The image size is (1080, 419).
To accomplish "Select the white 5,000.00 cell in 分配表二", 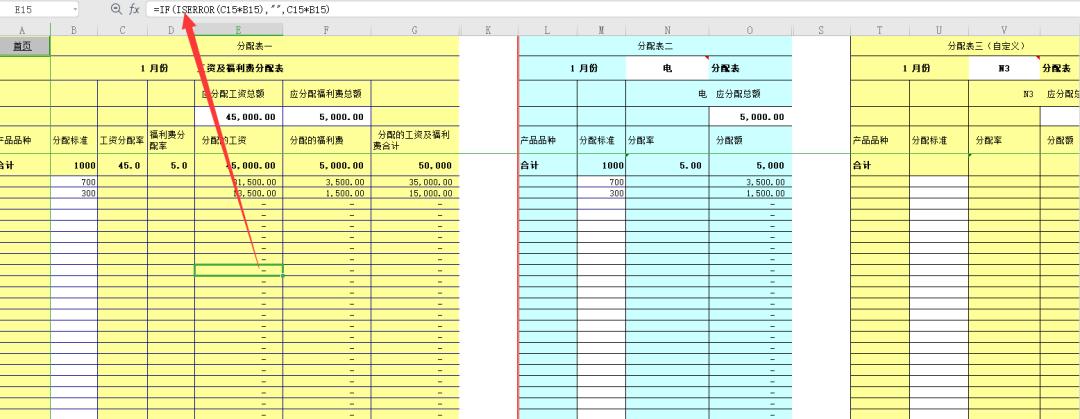I will [750, 116].
